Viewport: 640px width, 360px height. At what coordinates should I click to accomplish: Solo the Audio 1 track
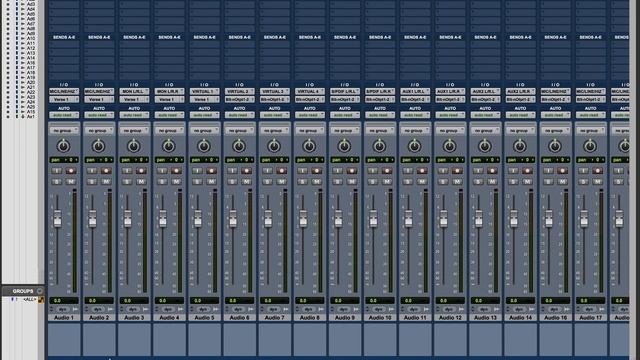[56, 182]
